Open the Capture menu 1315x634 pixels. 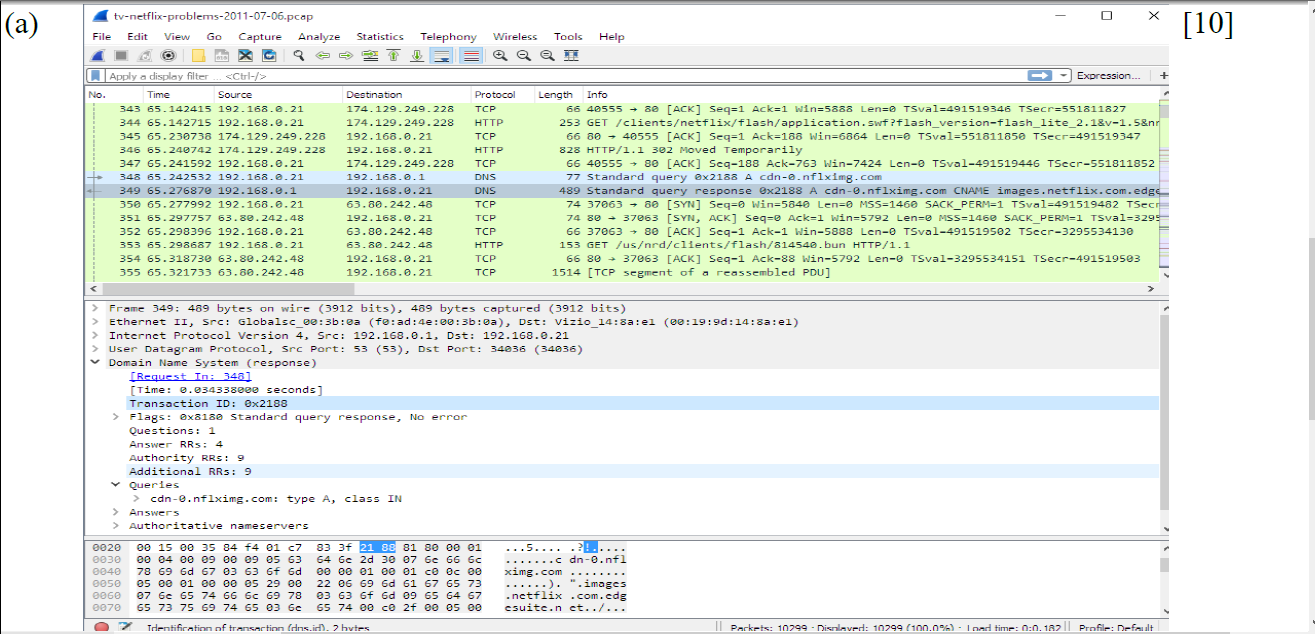click(260, 37)
